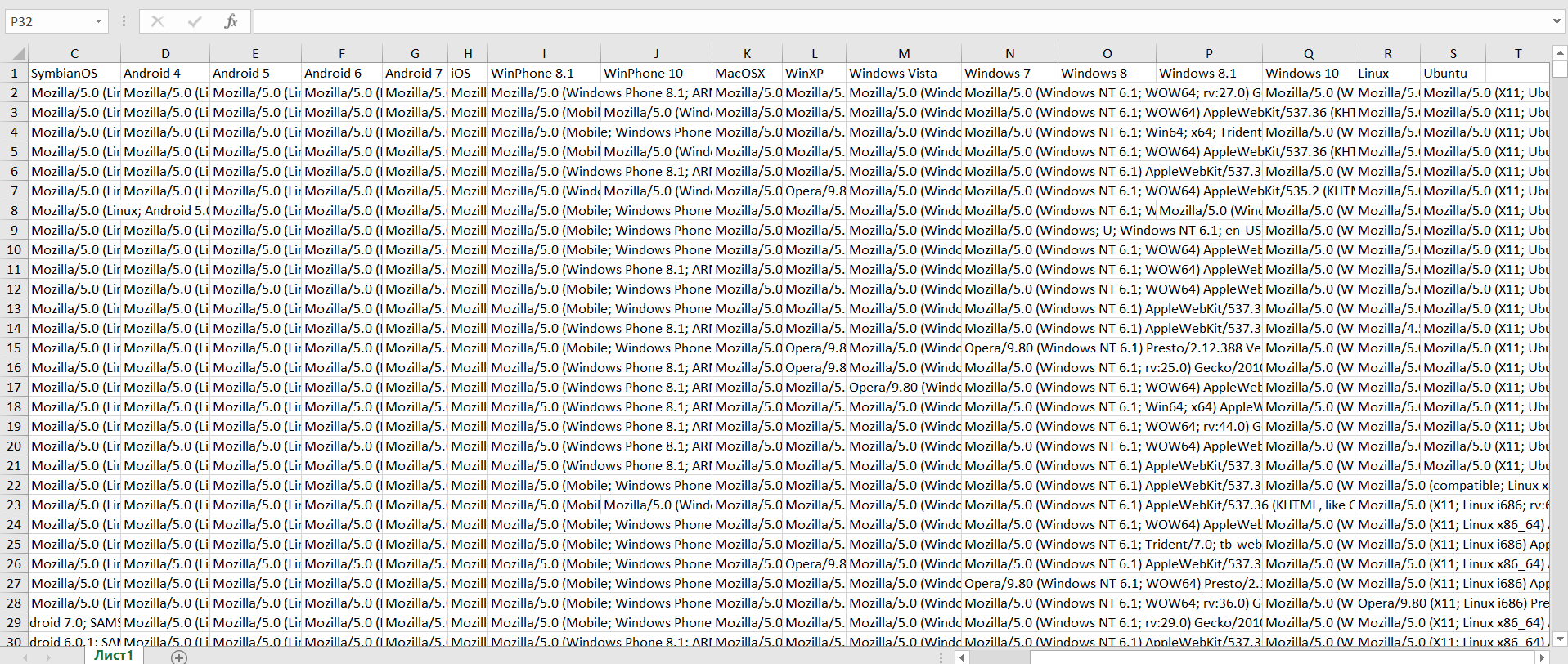Select the Windows Vista header cell
The width and height of the screenshot is (1568, 664).
coord(904,73)
